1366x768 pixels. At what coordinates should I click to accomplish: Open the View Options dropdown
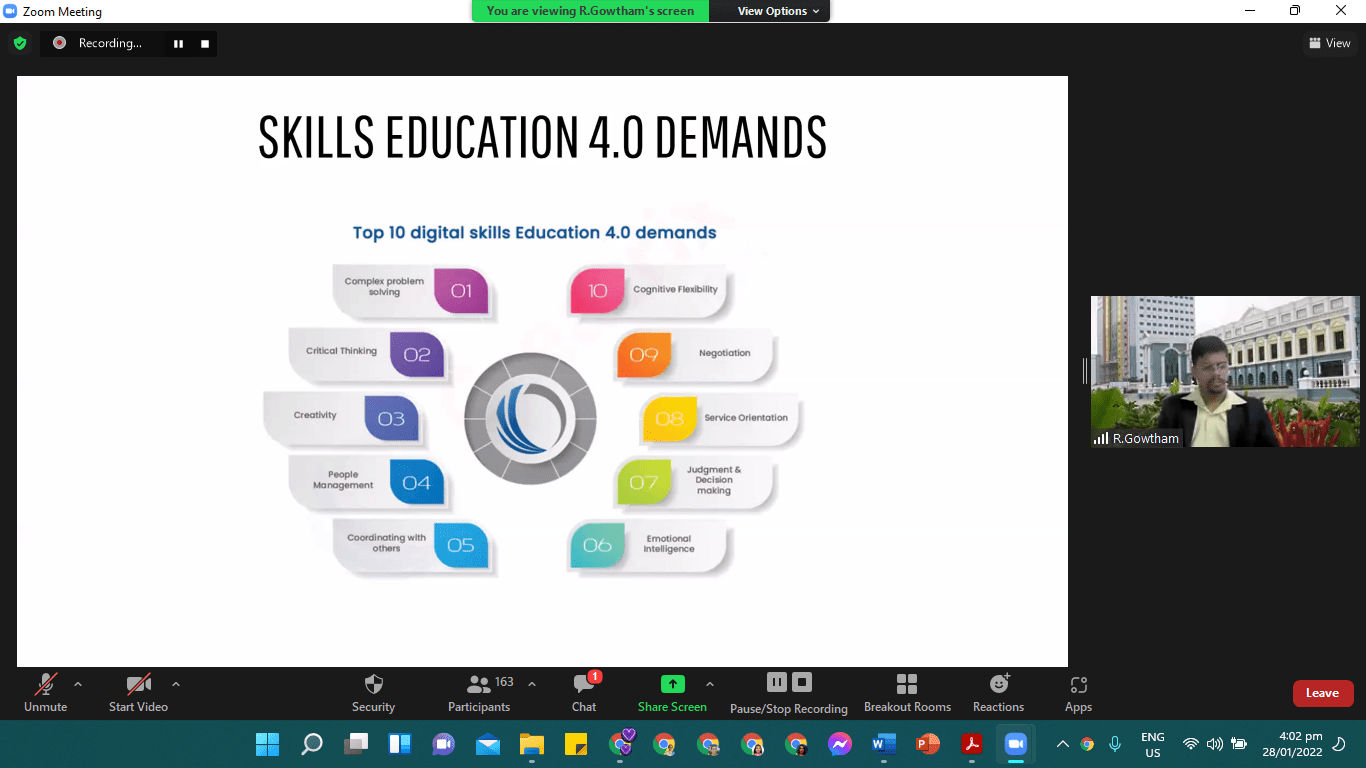point(778,11)
